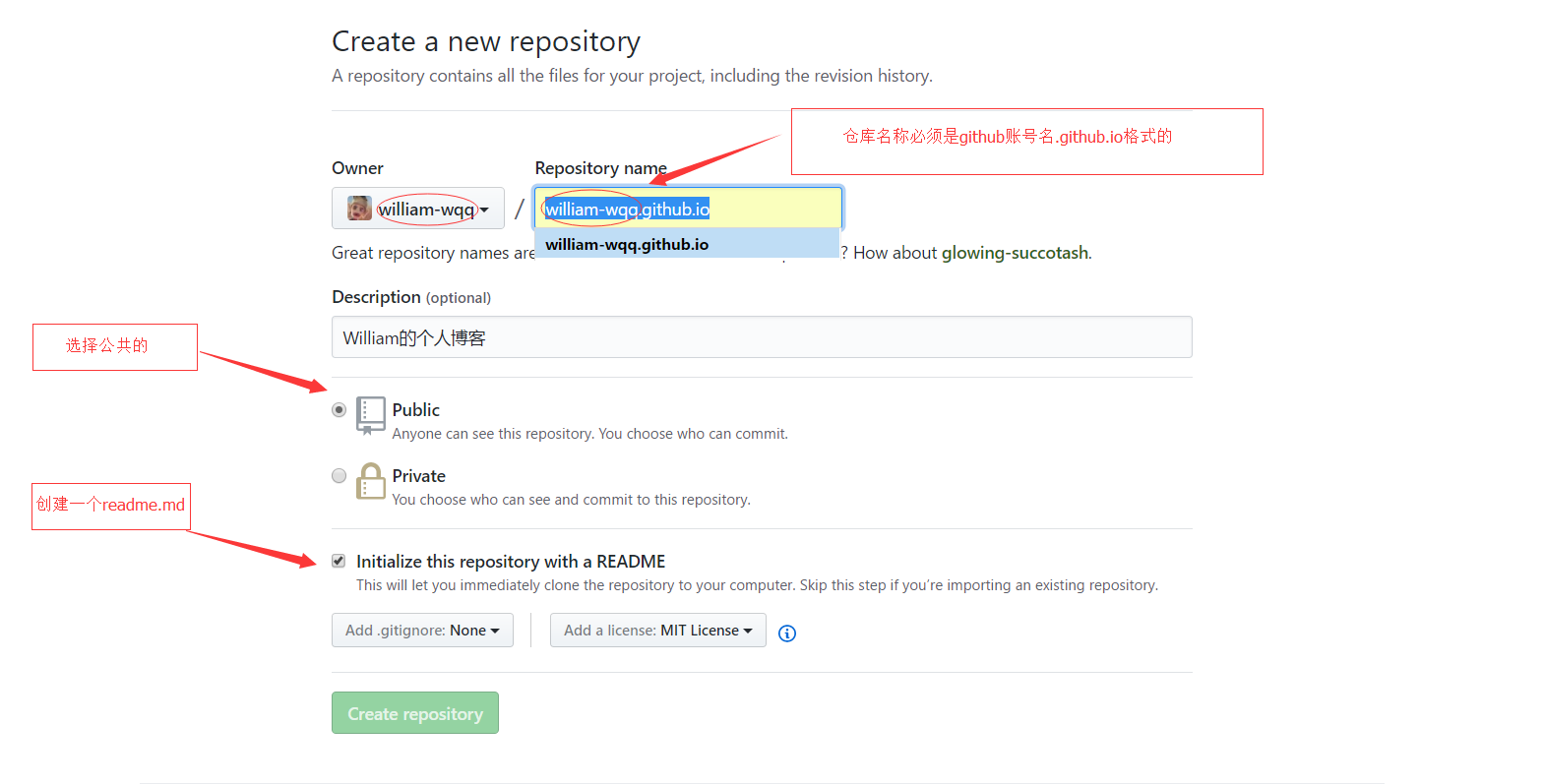Image resolution: width=1543 pixels, height=784 pixels.
Task: Click the Public repository book icon
Action: 371,415
